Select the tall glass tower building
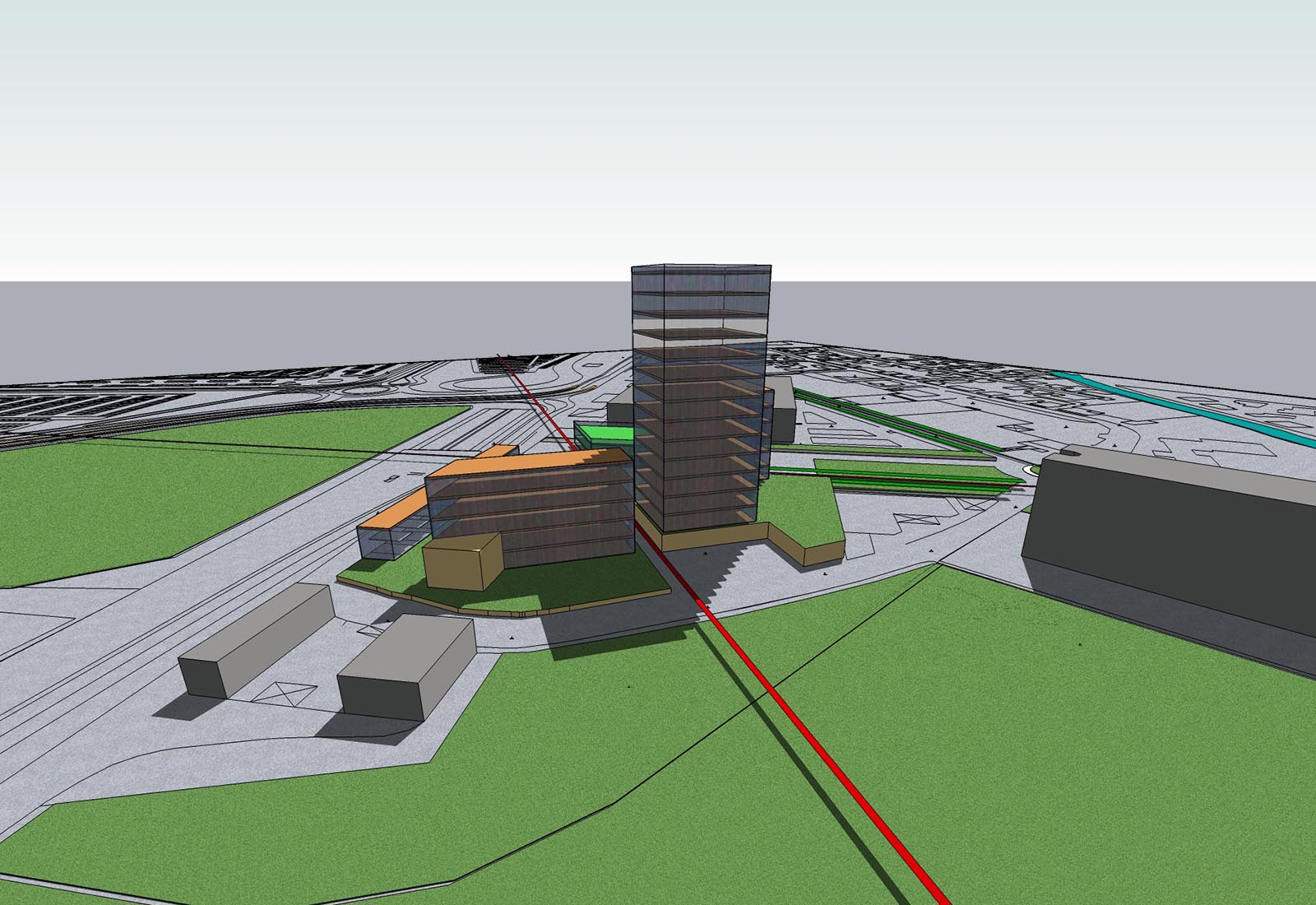The height and width of the screenshot is (905, 1316). click(701, 399)
